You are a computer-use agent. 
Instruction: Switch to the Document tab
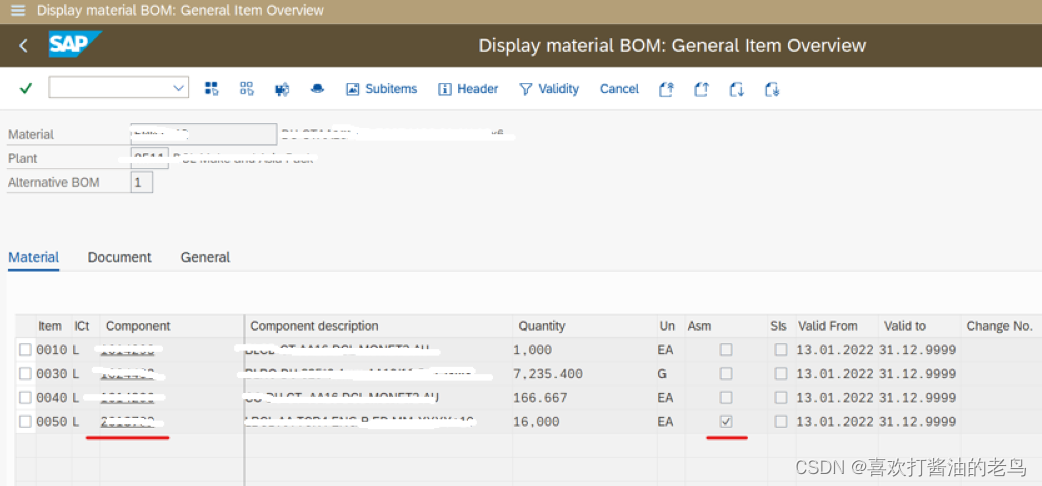pos(120,257)
